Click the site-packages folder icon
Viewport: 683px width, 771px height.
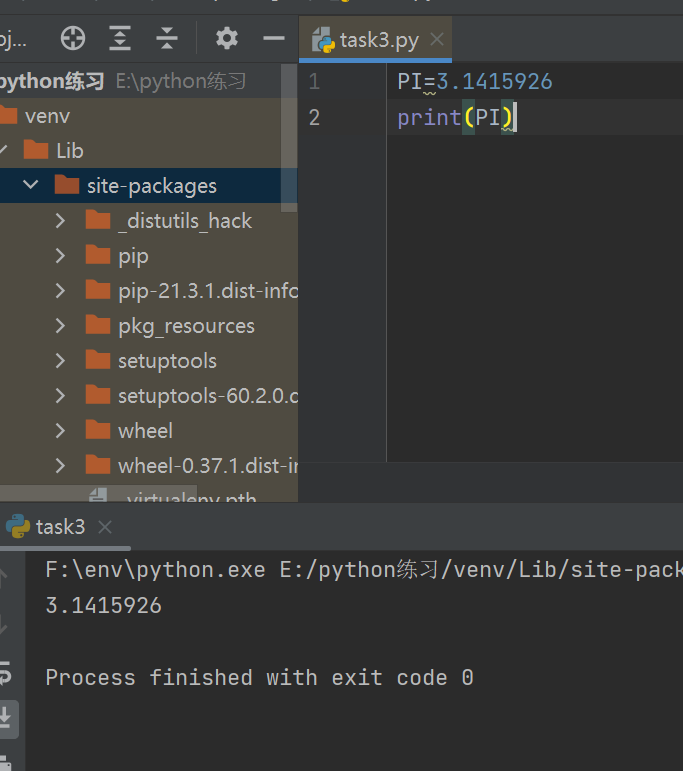67,184
